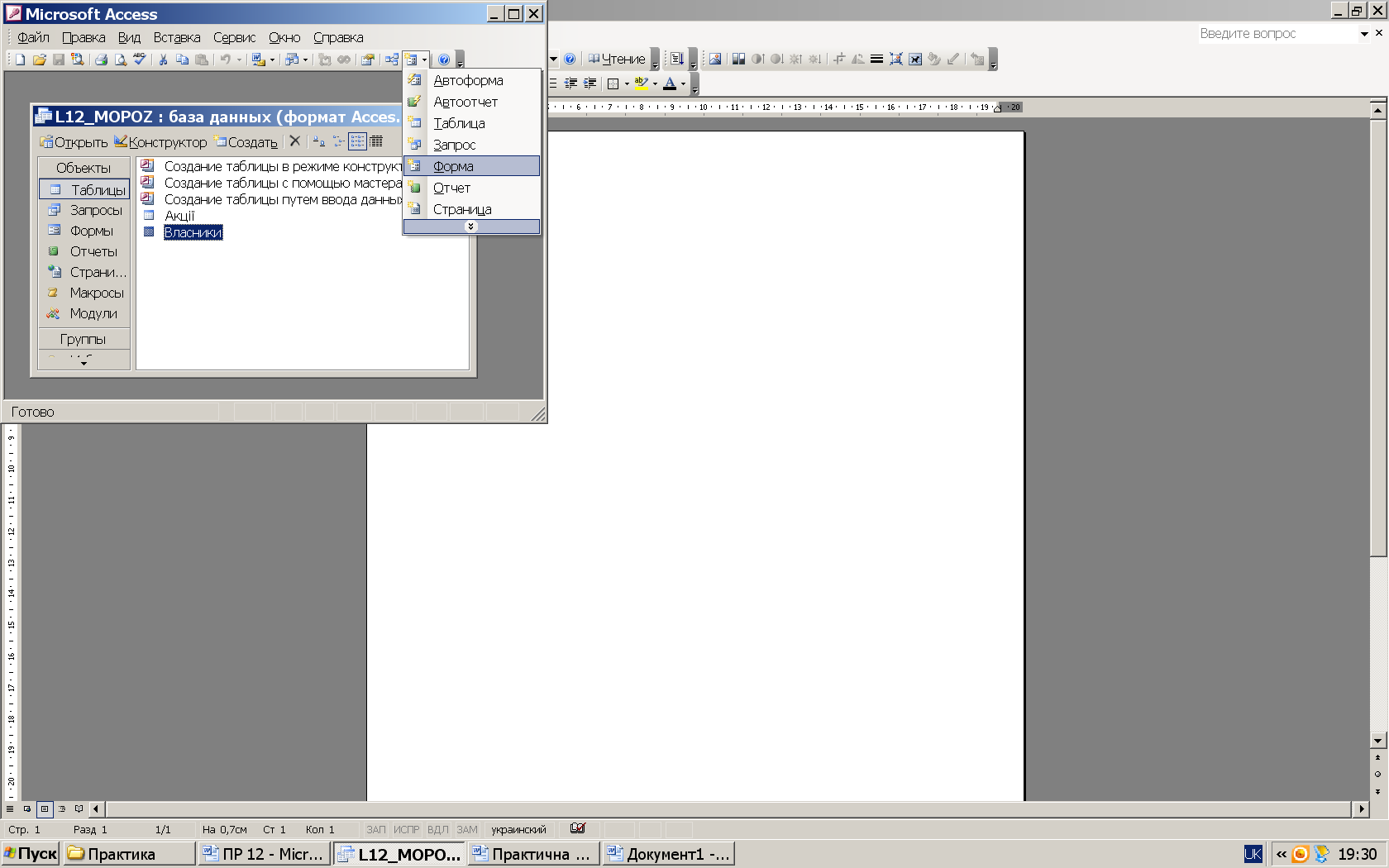
Task: Click the Word Help question mark icon
Action: click(570, 59)
